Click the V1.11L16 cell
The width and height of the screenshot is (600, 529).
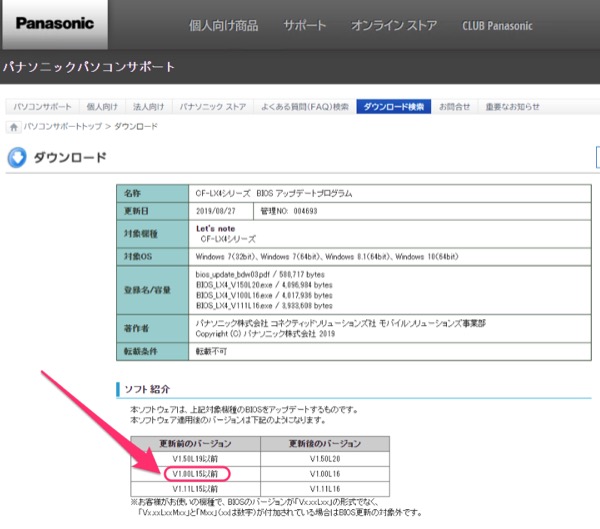point(325,489)
